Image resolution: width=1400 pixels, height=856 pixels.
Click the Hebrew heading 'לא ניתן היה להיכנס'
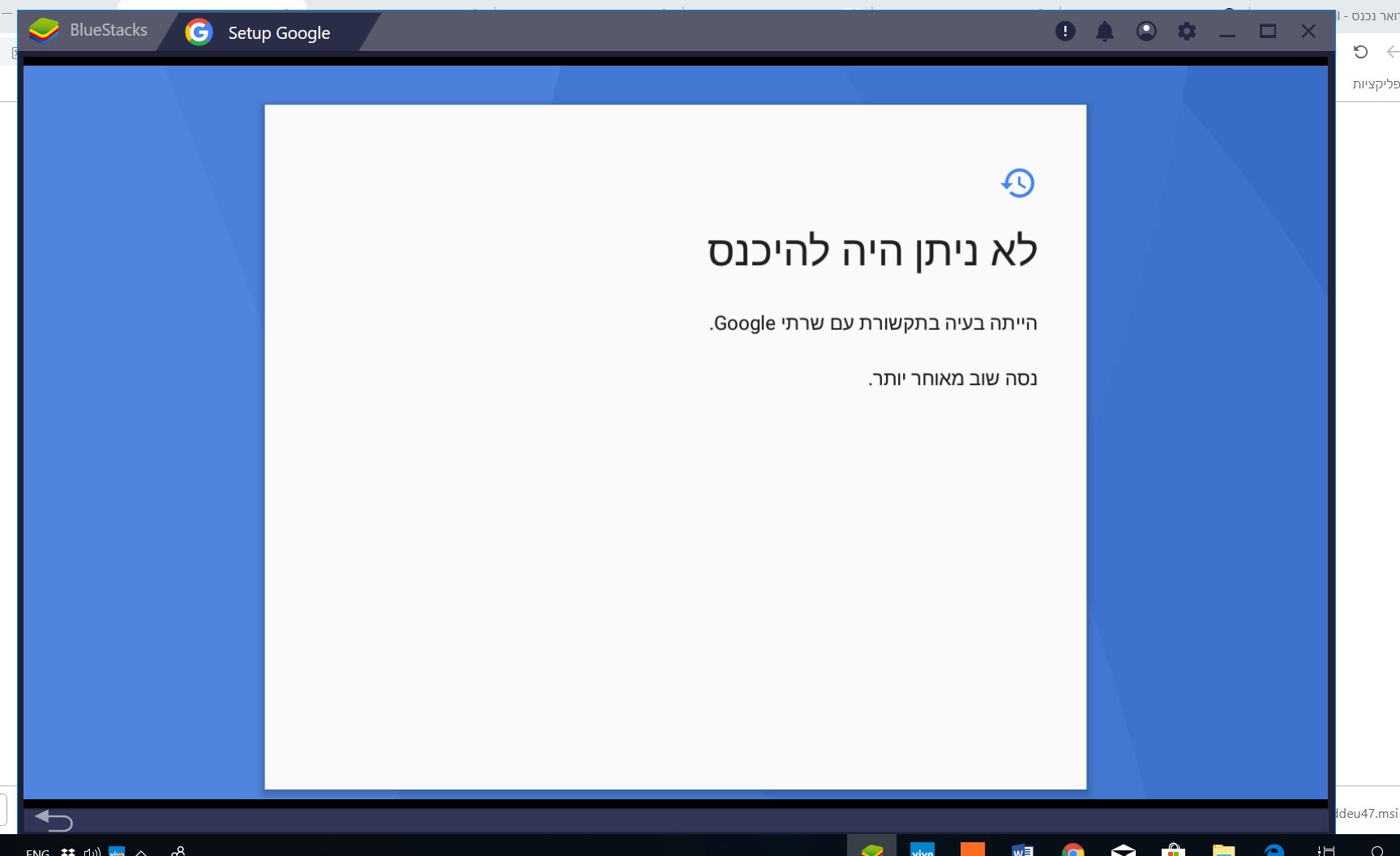coord(872,250)
